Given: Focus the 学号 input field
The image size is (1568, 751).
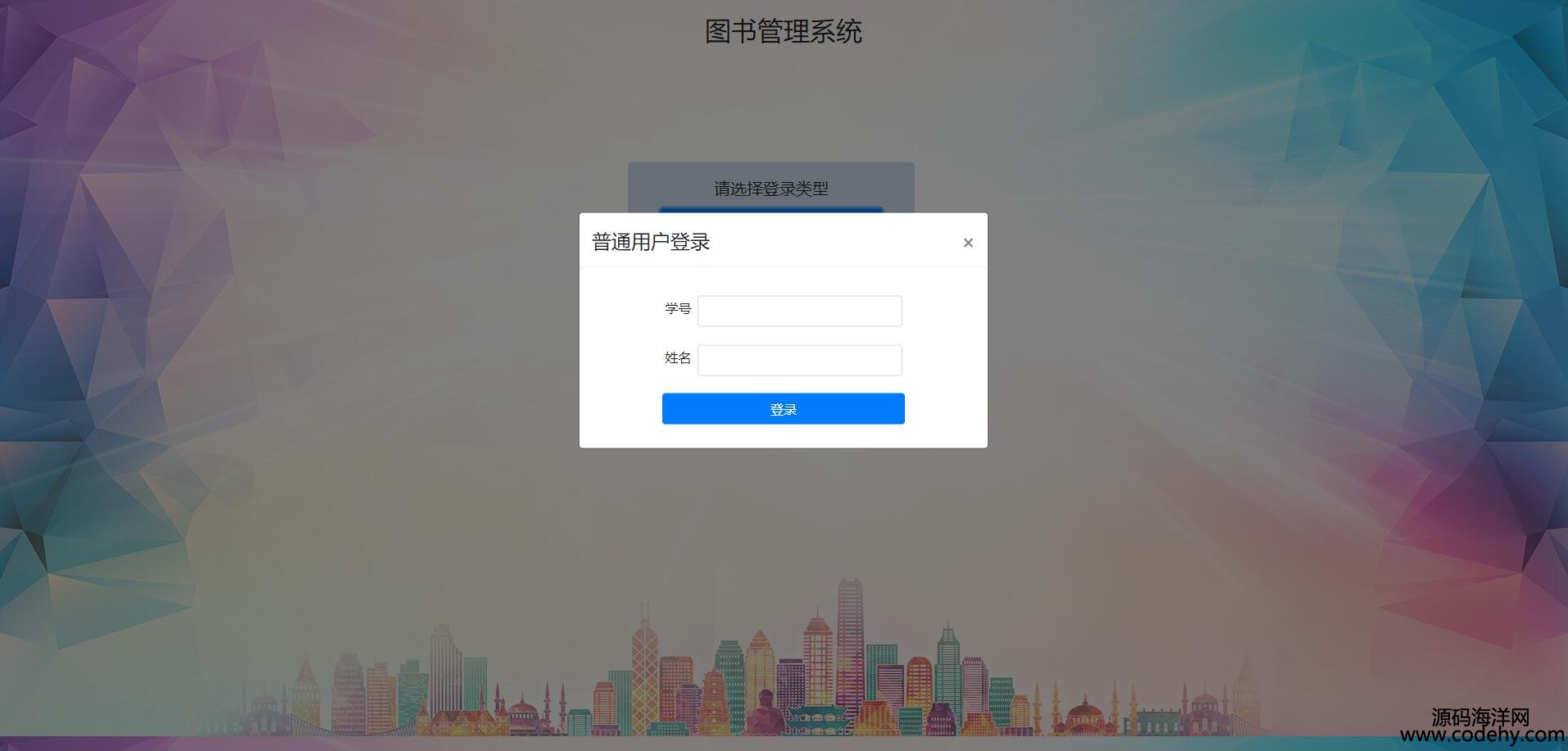Looking at the screenshot, I should point(800,311).
